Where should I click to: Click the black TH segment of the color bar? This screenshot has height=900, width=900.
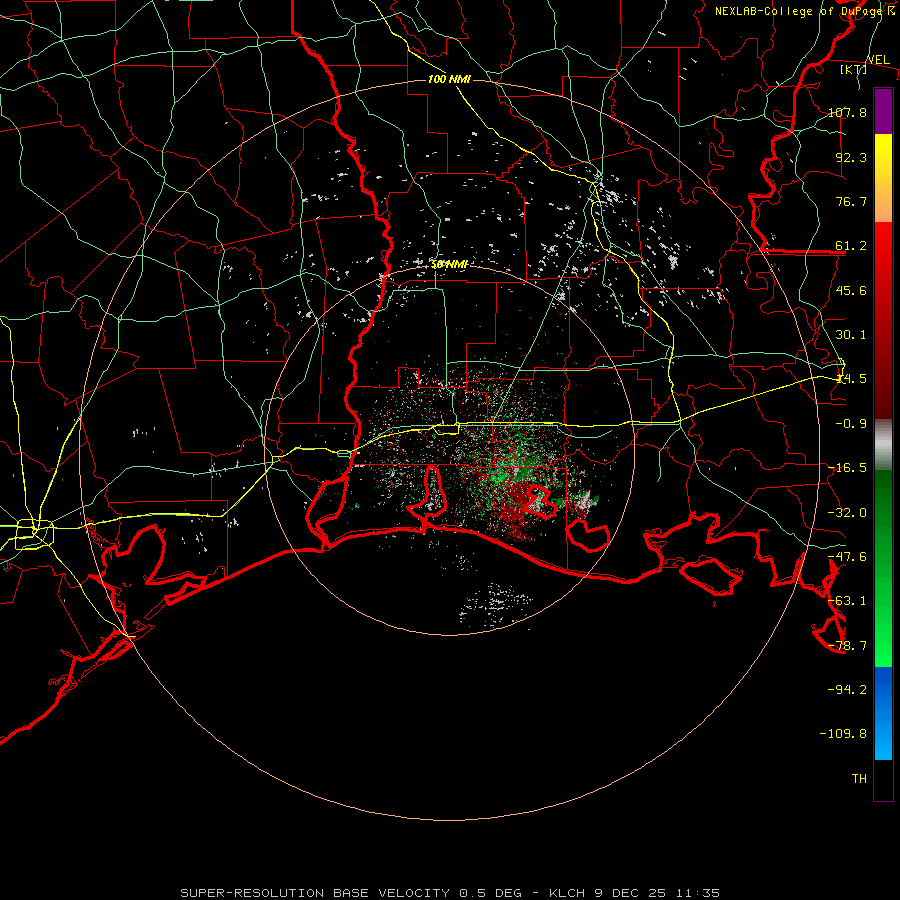coord(883,779)
